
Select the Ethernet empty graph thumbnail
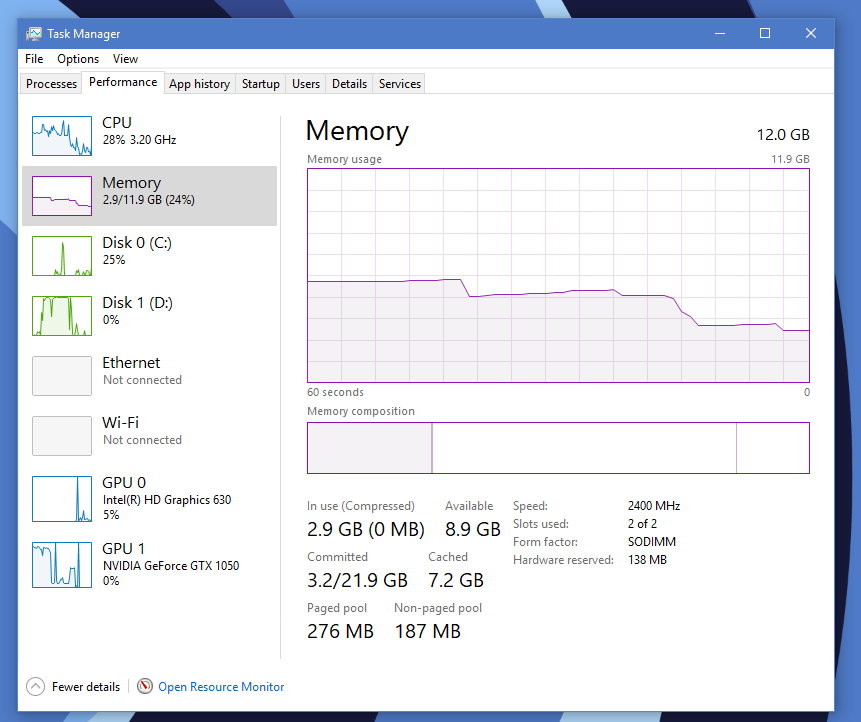coord(62,376)
